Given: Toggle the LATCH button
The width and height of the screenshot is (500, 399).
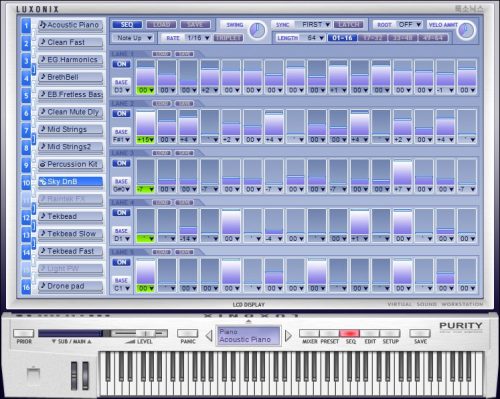Looking at the screenshot, I should (348, 25).
